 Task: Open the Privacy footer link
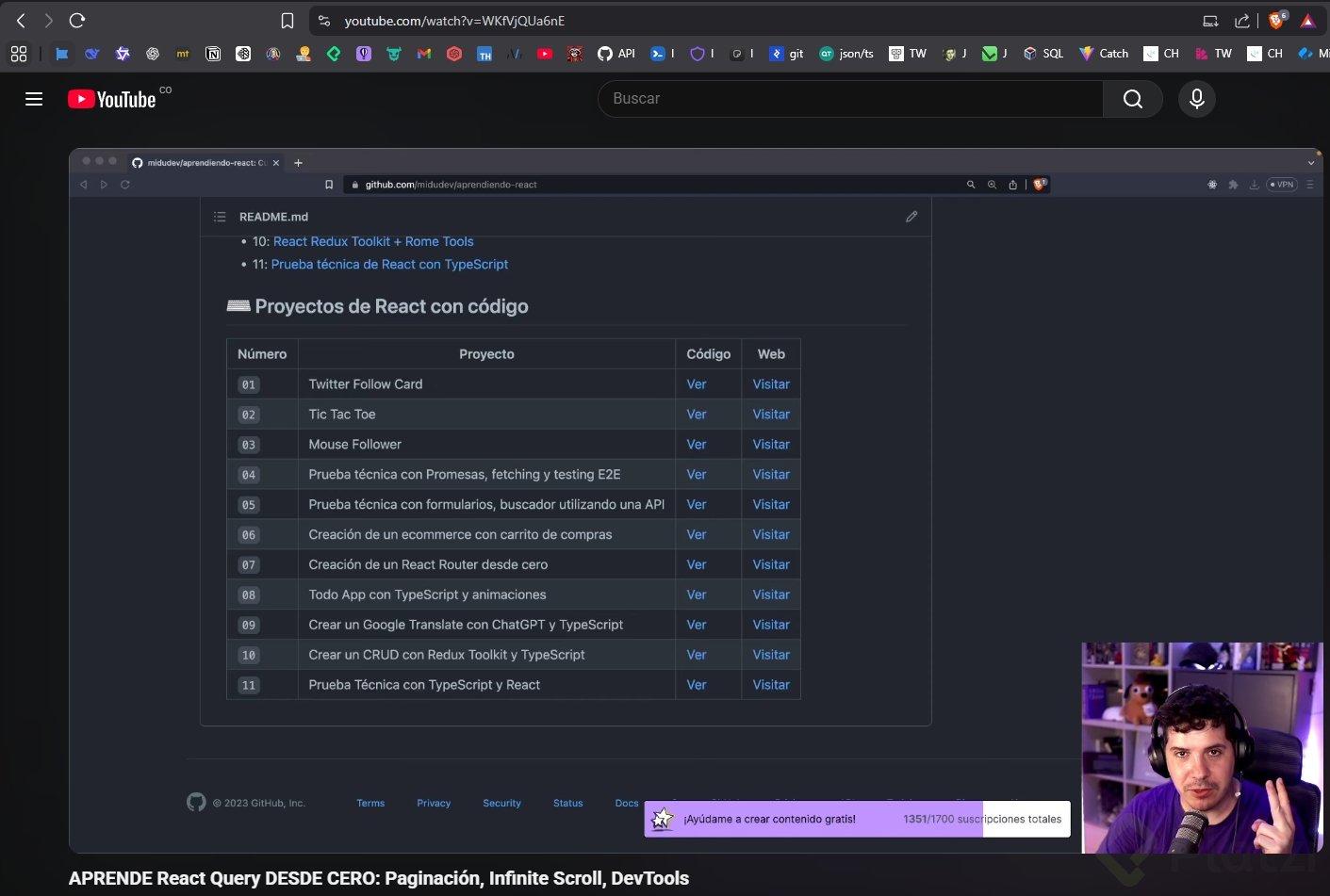pos(434,804)
